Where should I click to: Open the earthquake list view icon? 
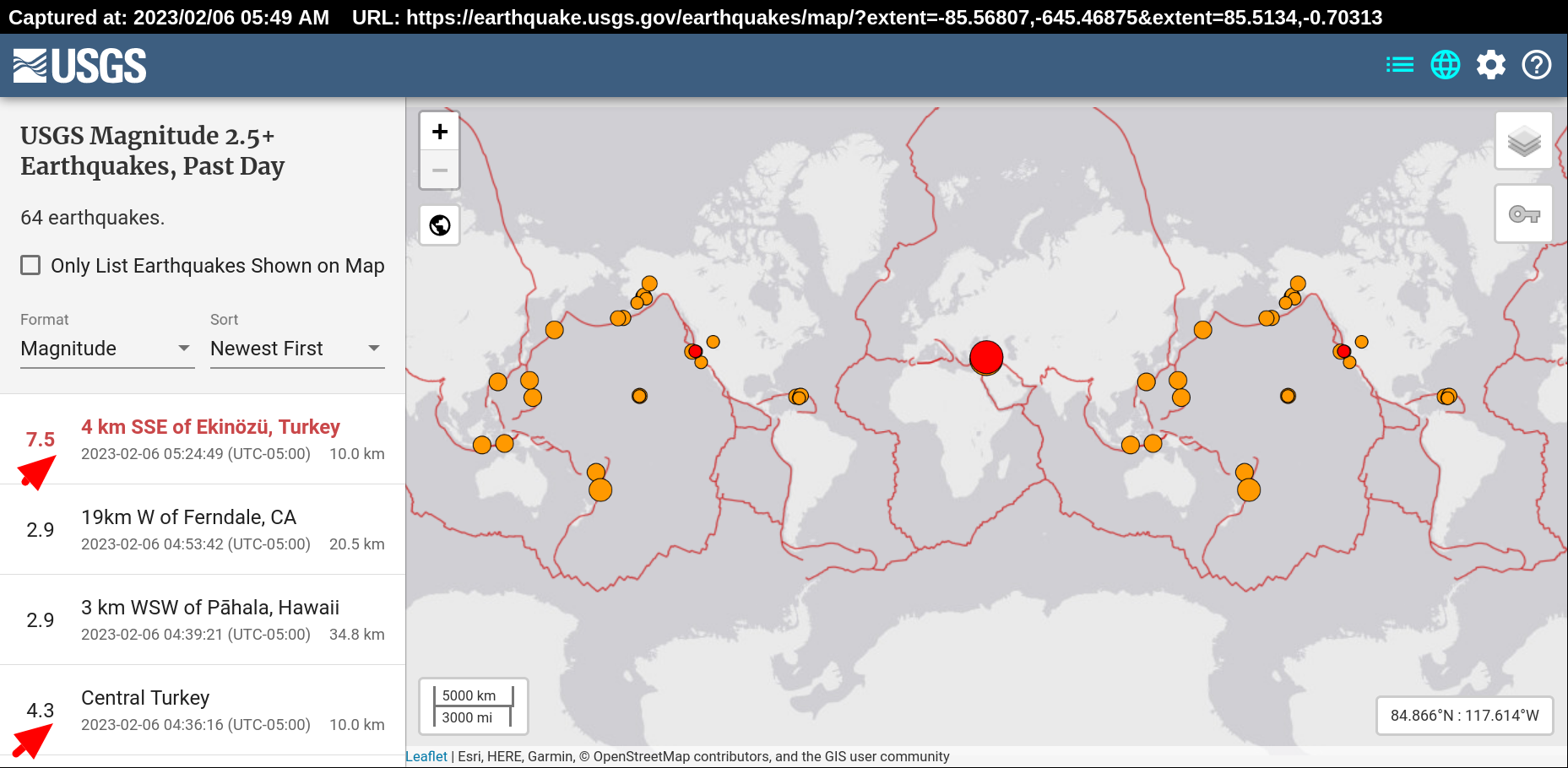pyautogui.click(x=1400, y=65)
